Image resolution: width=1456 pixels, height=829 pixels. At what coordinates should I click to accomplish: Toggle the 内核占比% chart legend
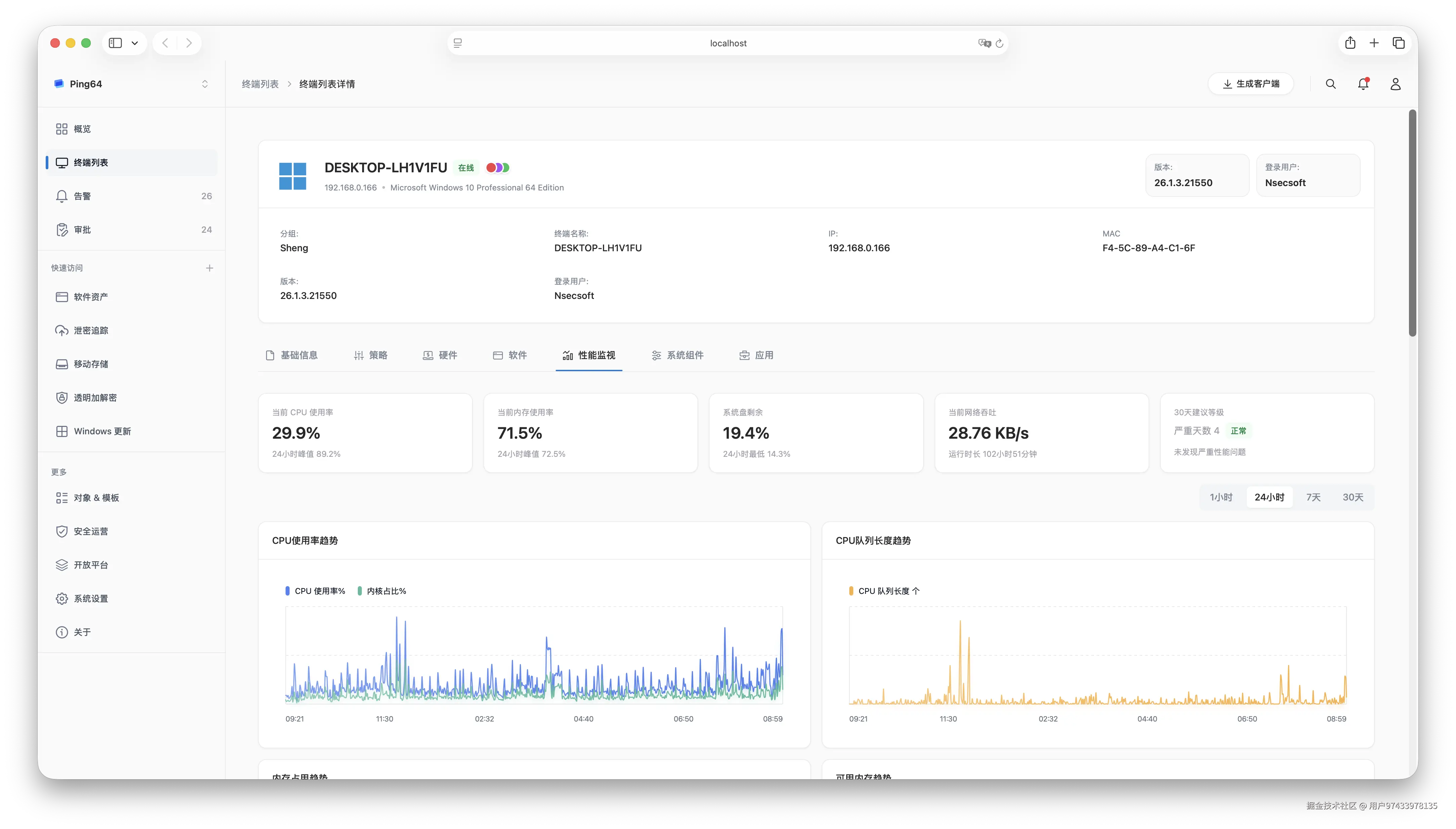point(382,591)
